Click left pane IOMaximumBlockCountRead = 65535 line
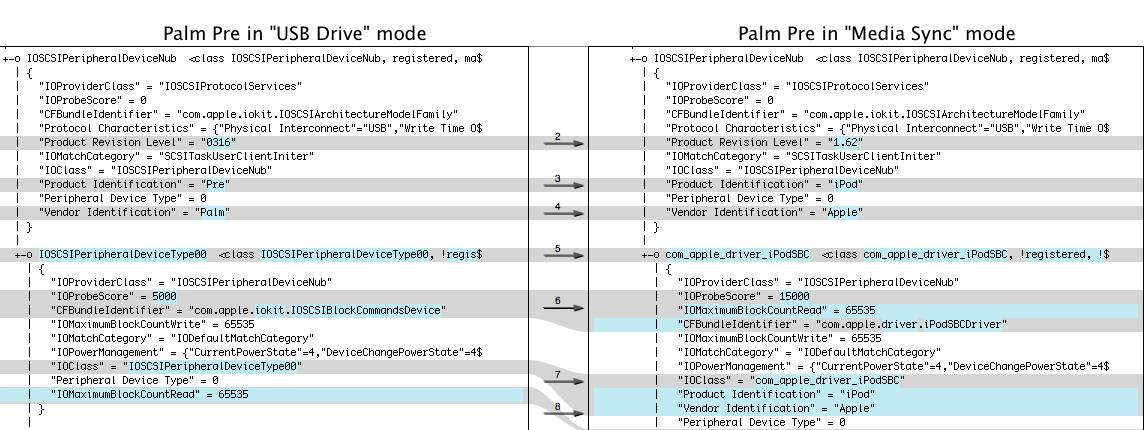1144x430 pixels. (150, 395)
